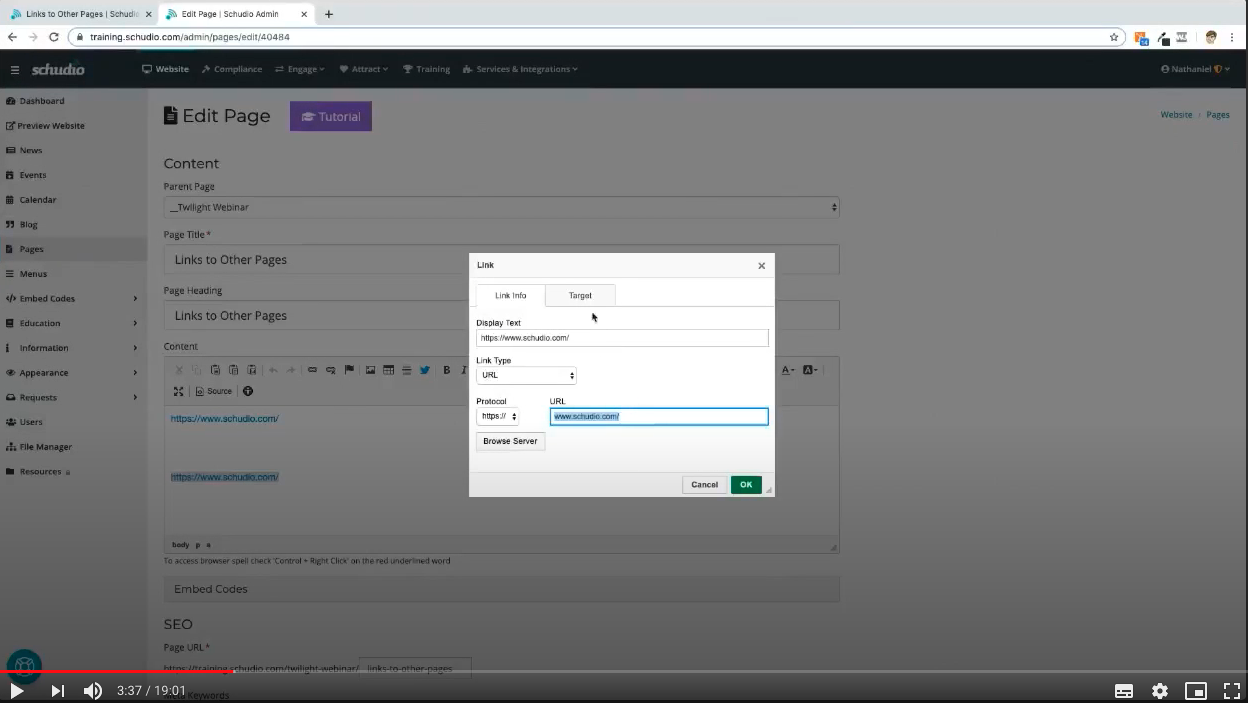
Task: Click the Anchor flag icon
Action: click(349, 370)
